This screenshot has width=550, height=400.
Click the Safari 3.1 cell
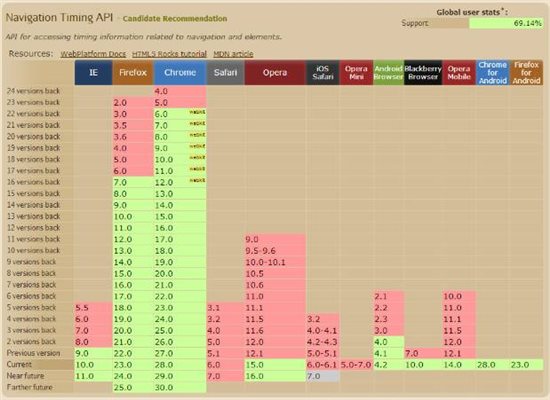click(226, 308)
